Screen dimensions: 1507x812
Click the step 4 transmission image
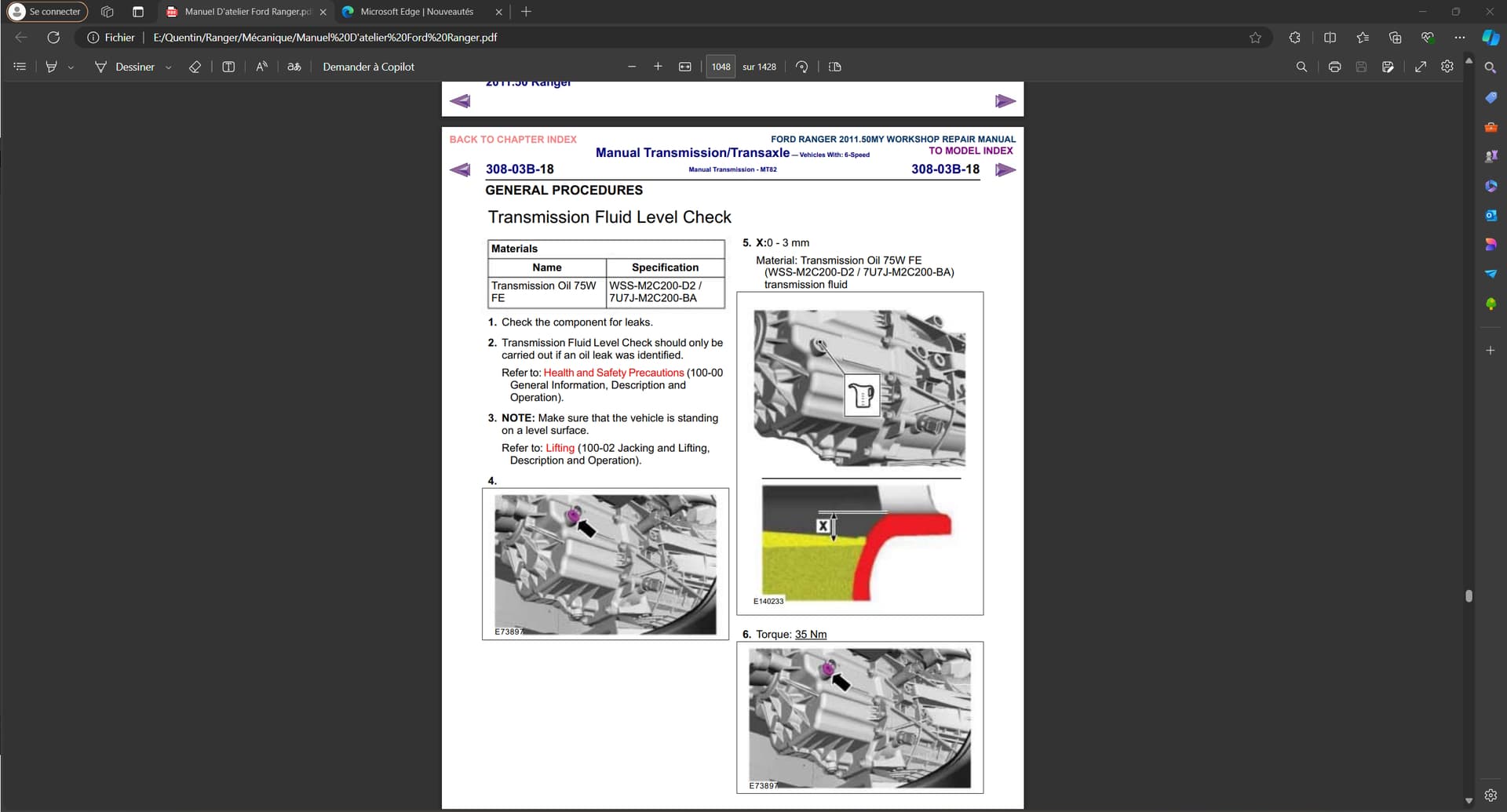pos(605,564)
